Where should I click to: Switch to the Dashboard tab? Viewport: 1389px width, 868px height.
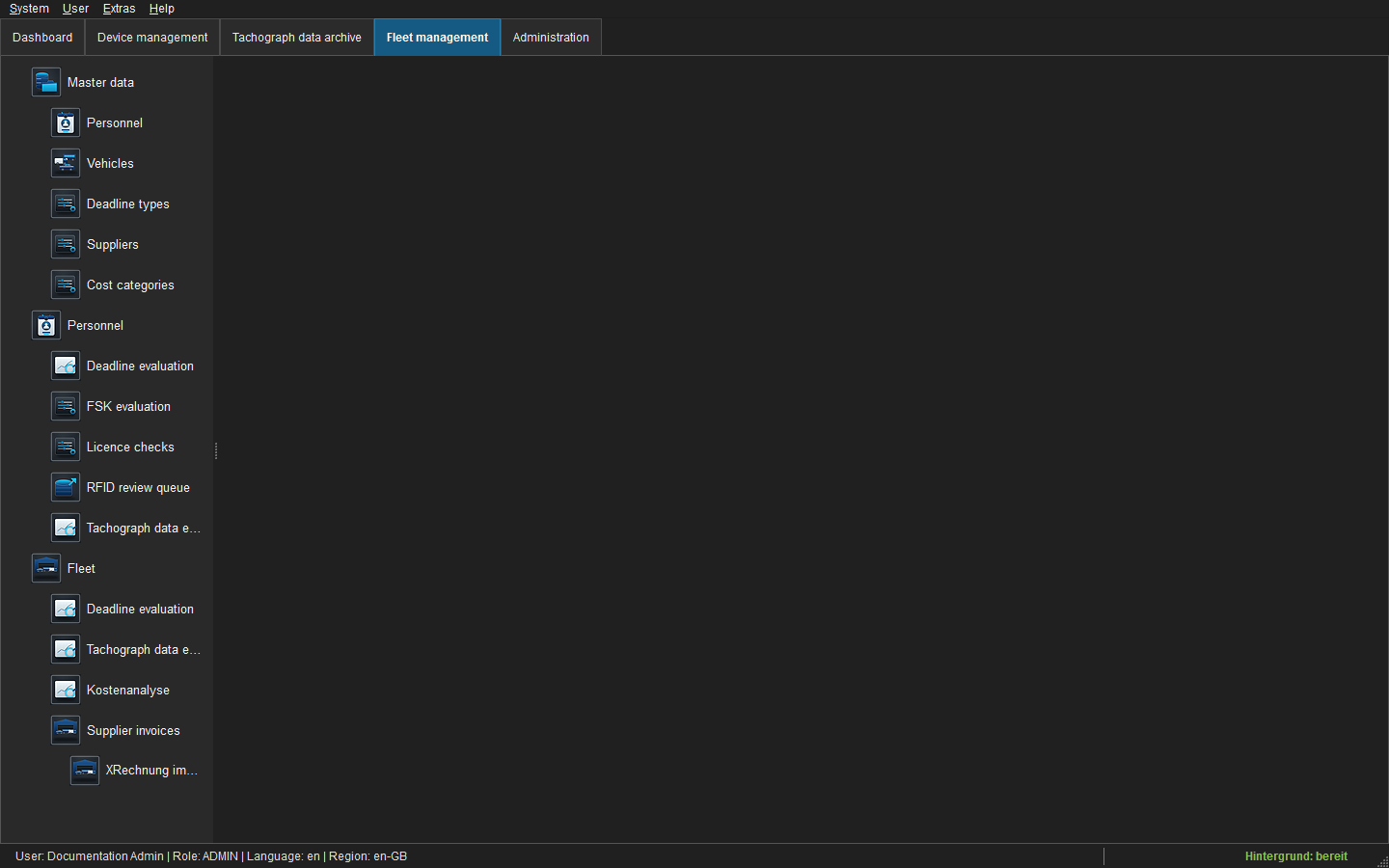tap(42, 38)
